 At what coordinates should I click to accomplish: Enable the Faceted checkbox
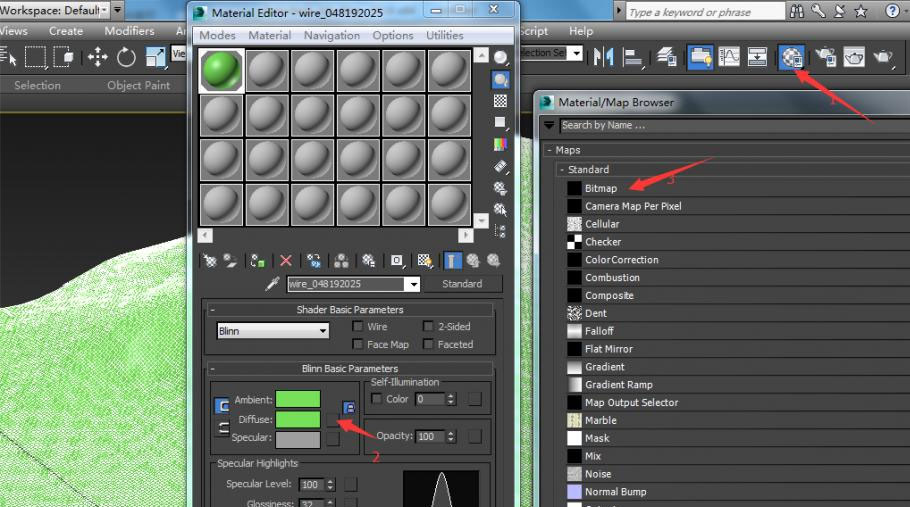pos(428,345)
